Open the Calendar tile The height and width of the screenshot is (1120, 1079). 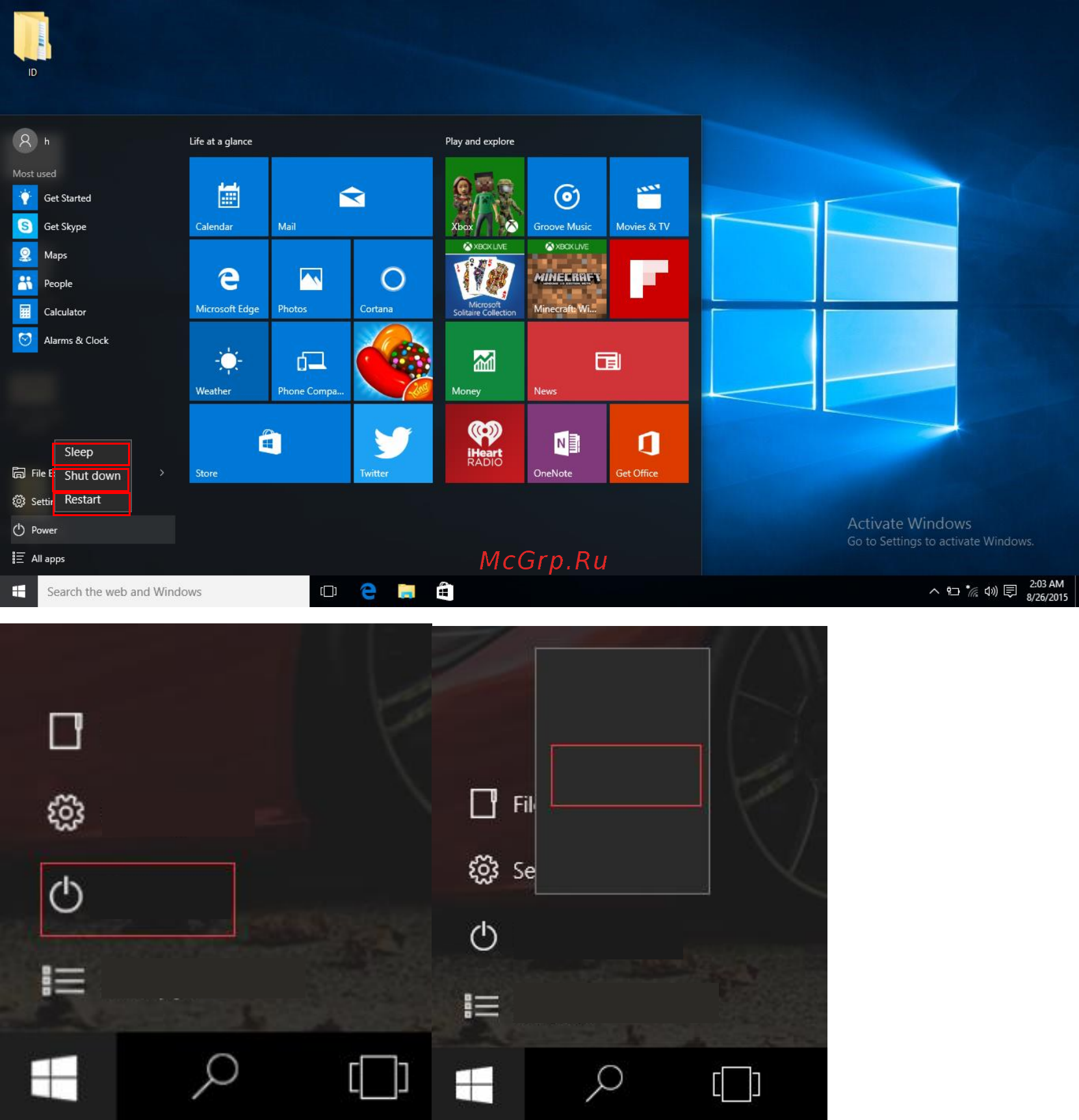coord(229,196)
